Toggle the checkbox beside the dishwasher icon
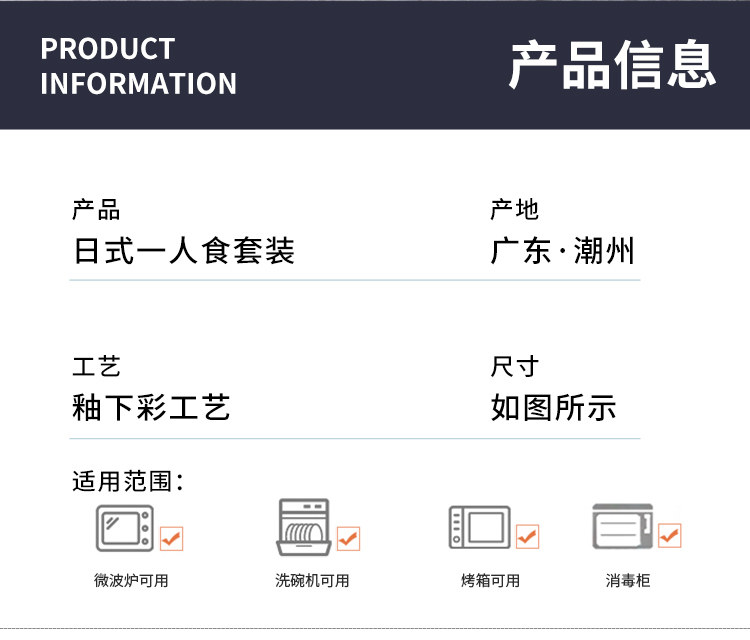Image resolution: width=750 pixels, height=640 pixels. (348, 538)
